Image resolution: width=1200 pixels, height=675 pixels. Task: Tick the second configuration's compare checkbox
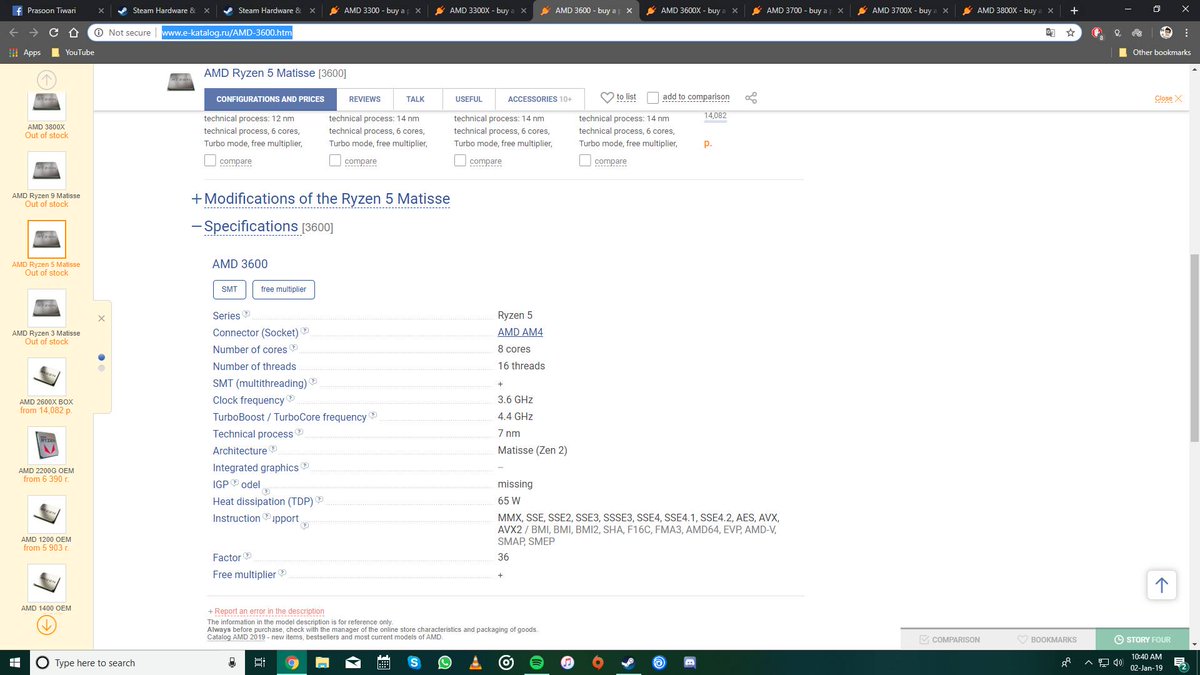[x=335, y=160]
